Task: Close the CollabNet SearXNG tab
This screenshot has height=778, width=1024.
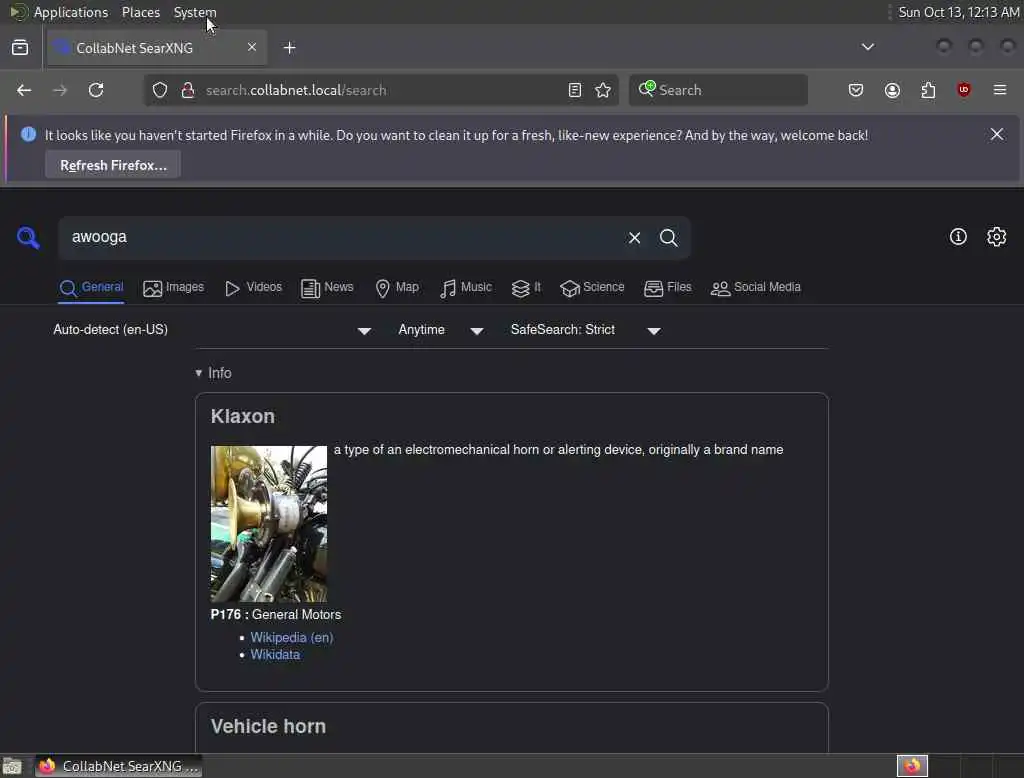Action: [252, 47]
